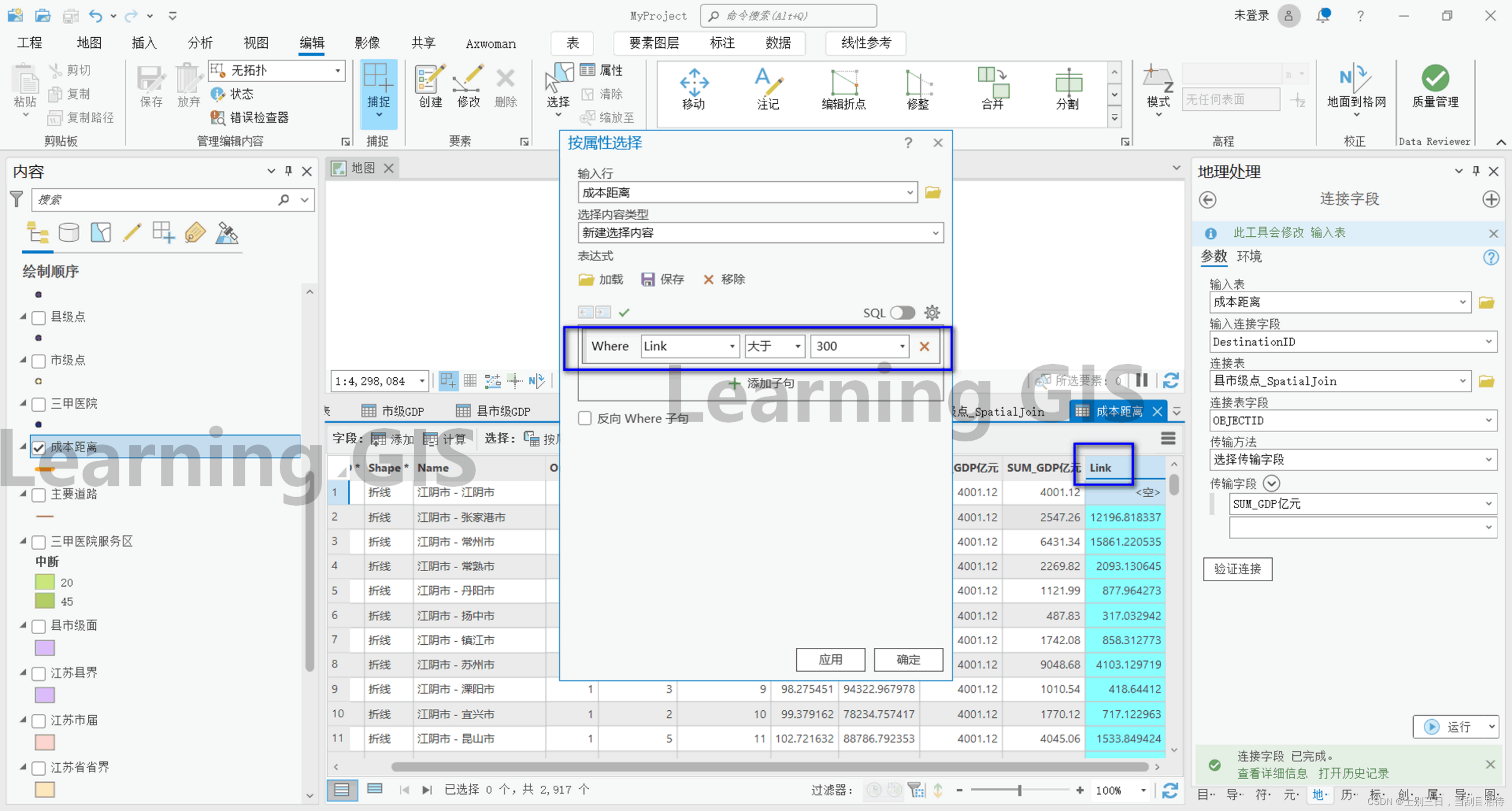Check the Invert Where clause (反向 Where 子句) box
Image resolution: width=1512 pixels, height=811 pixels.
pyautogui.click(x=585, y=419)
